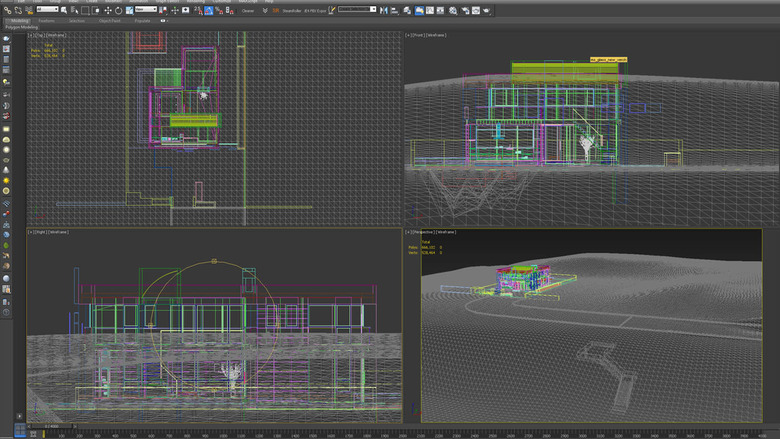Open the Object Paint ribbon tab
This screenshot has height=439, width=780.
110,20
